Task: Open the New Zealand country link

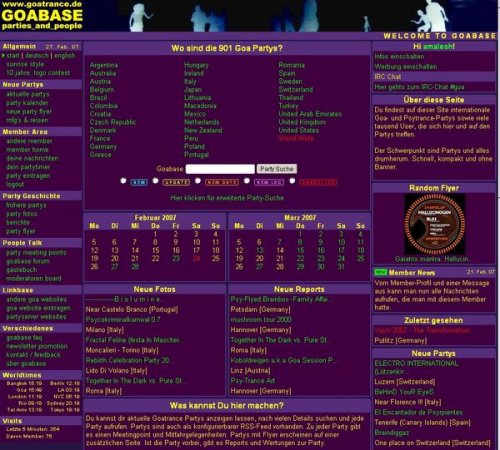Action: pos(203,130)
